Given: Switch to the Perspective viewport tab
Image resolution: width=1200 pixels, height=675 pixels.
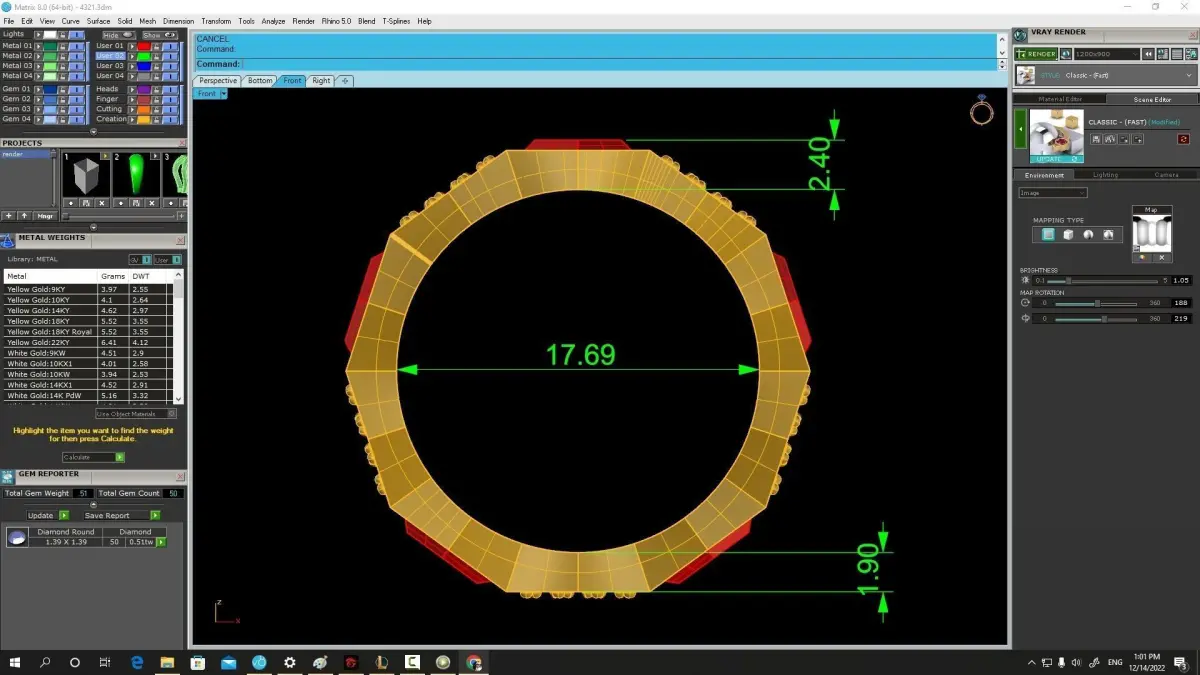Looking at the screenshot, I should point(218,80).
